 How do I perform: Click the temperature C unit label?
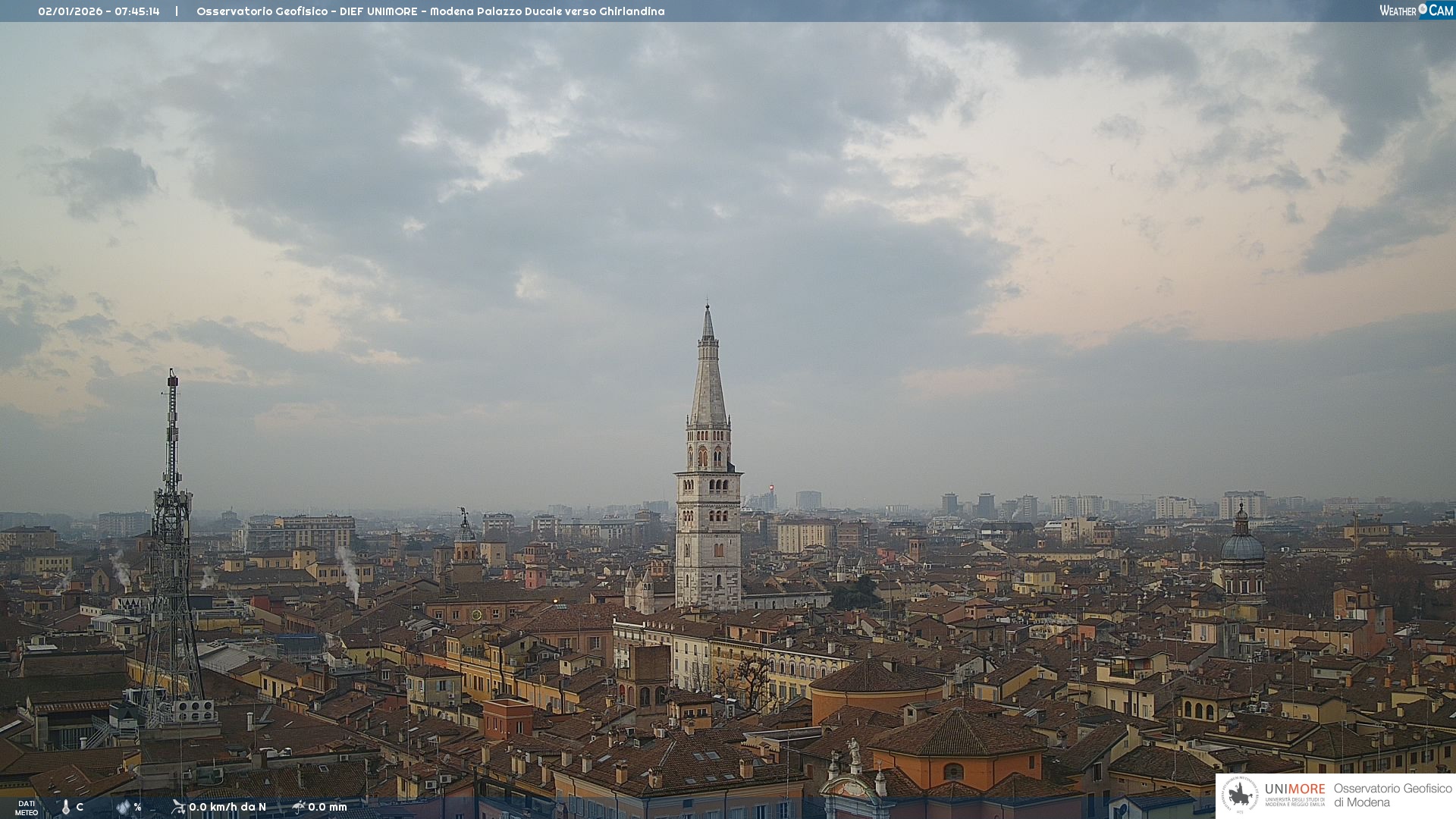click(80, 807)
